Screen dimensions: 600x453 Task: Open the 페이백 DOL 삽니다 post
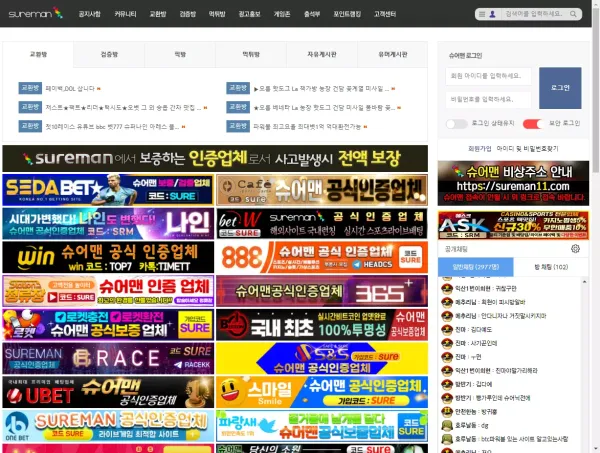tap(70, 88)
